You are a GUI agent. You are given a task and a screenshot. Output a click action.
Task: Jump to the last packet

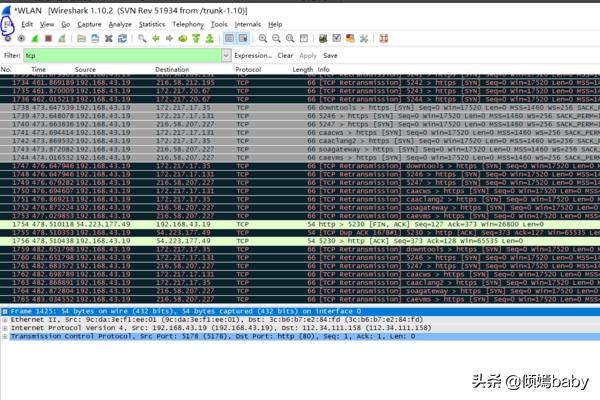click(x=210, y=38)
